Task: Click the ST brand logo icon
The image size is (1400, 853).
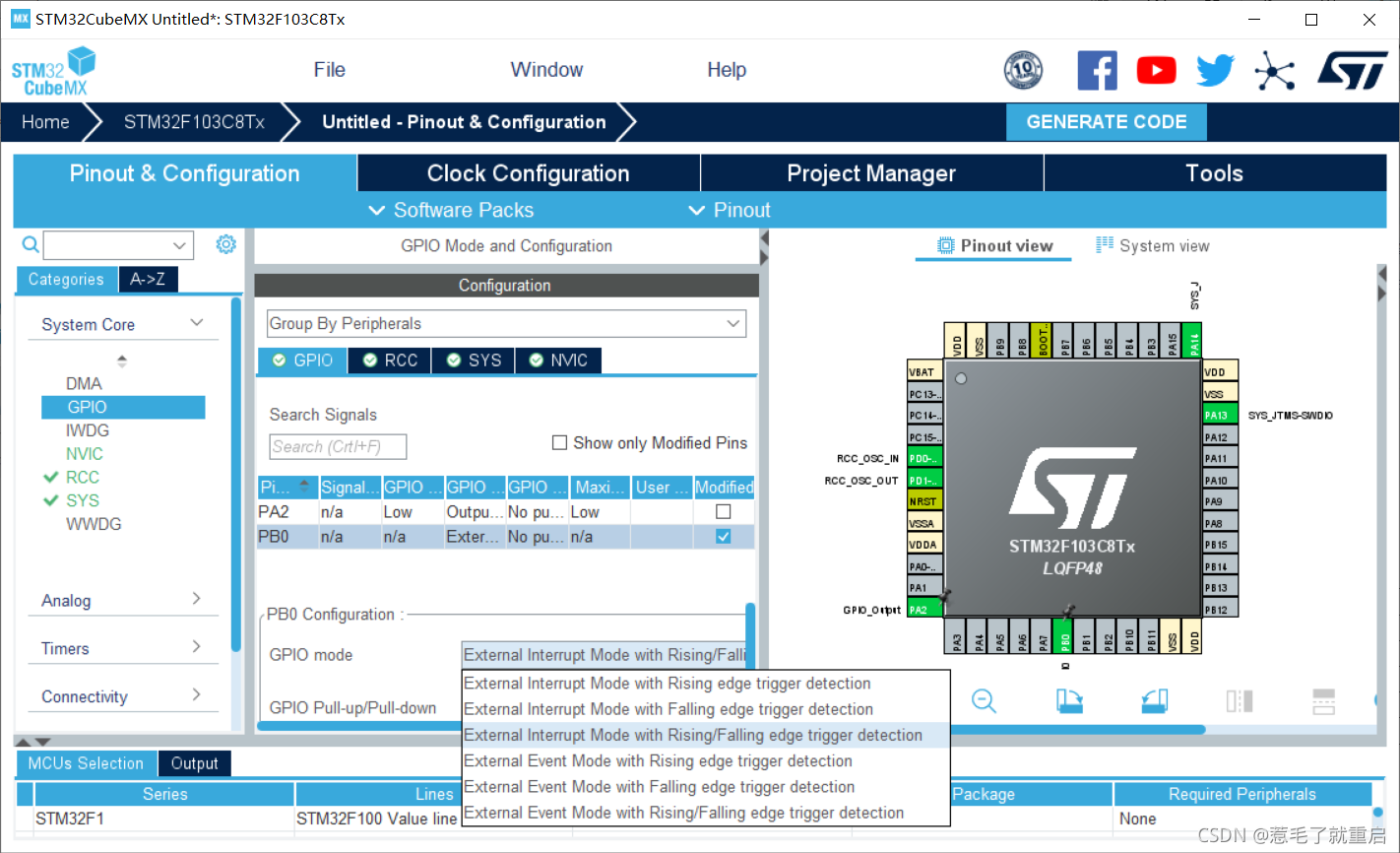Action: [1353, 71]
